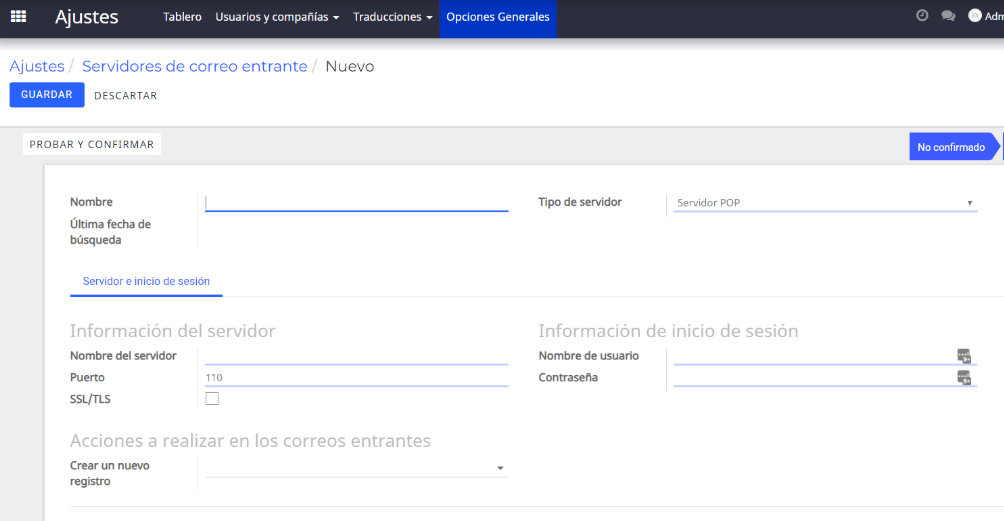Open the apps grid menu icon
The height and width of the screenshot is (521, 1004).
pos(19,17)
